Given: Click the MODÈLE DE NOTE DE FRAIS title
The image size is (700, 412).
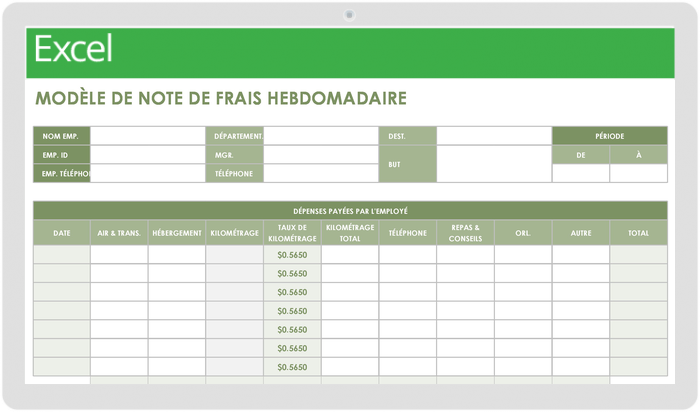Looking at the screenshot, I should [x=221, y=98].
